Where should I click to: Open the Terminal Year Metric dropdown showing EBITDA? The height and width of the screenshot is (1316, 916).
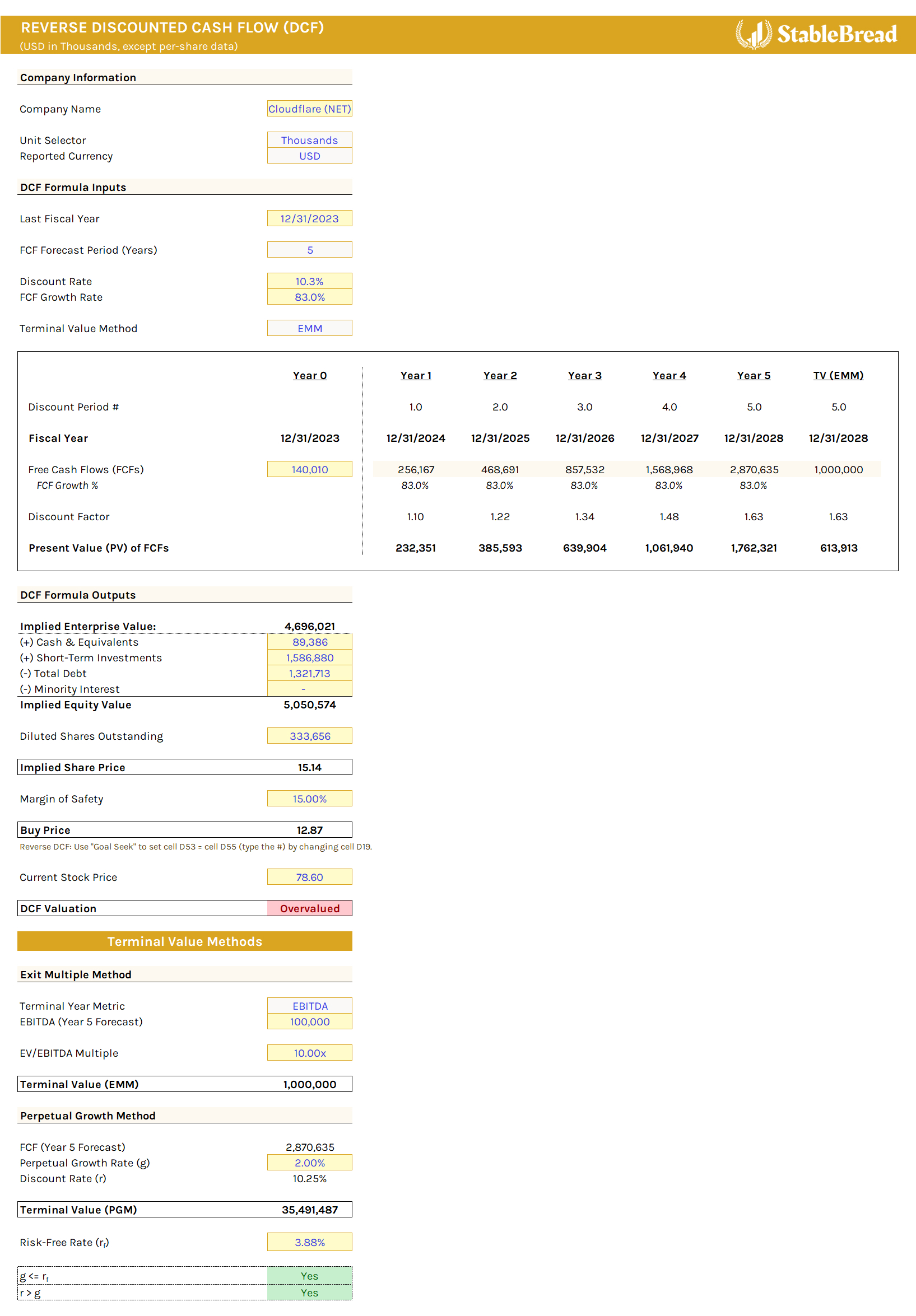point(309,1006)
